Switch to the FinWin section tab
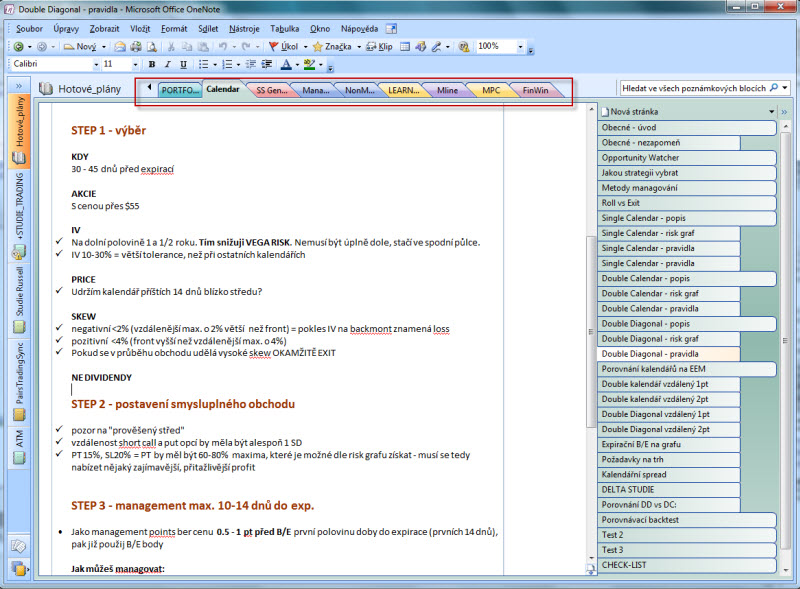Screen dimensions: 800x589 534,90
